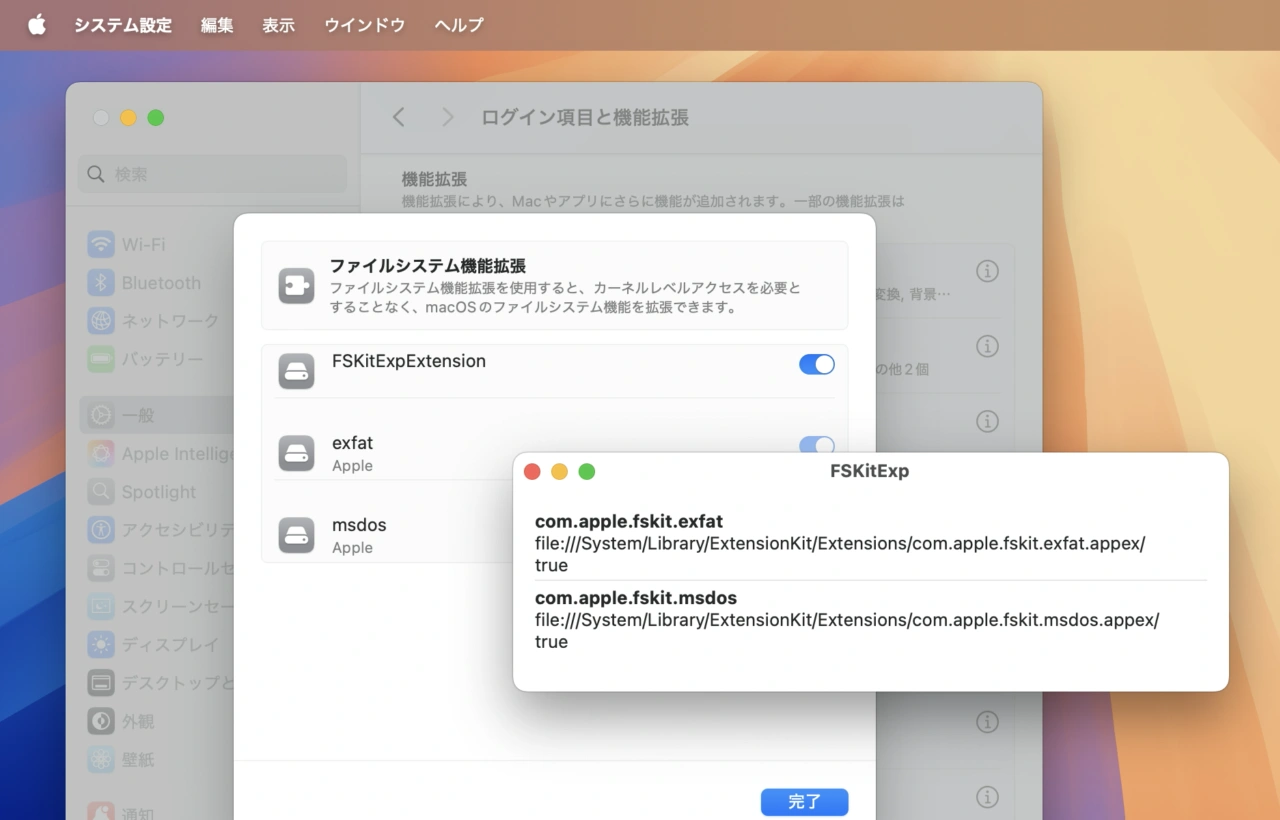Toggle the exfat extension switch

pos(816,445)
